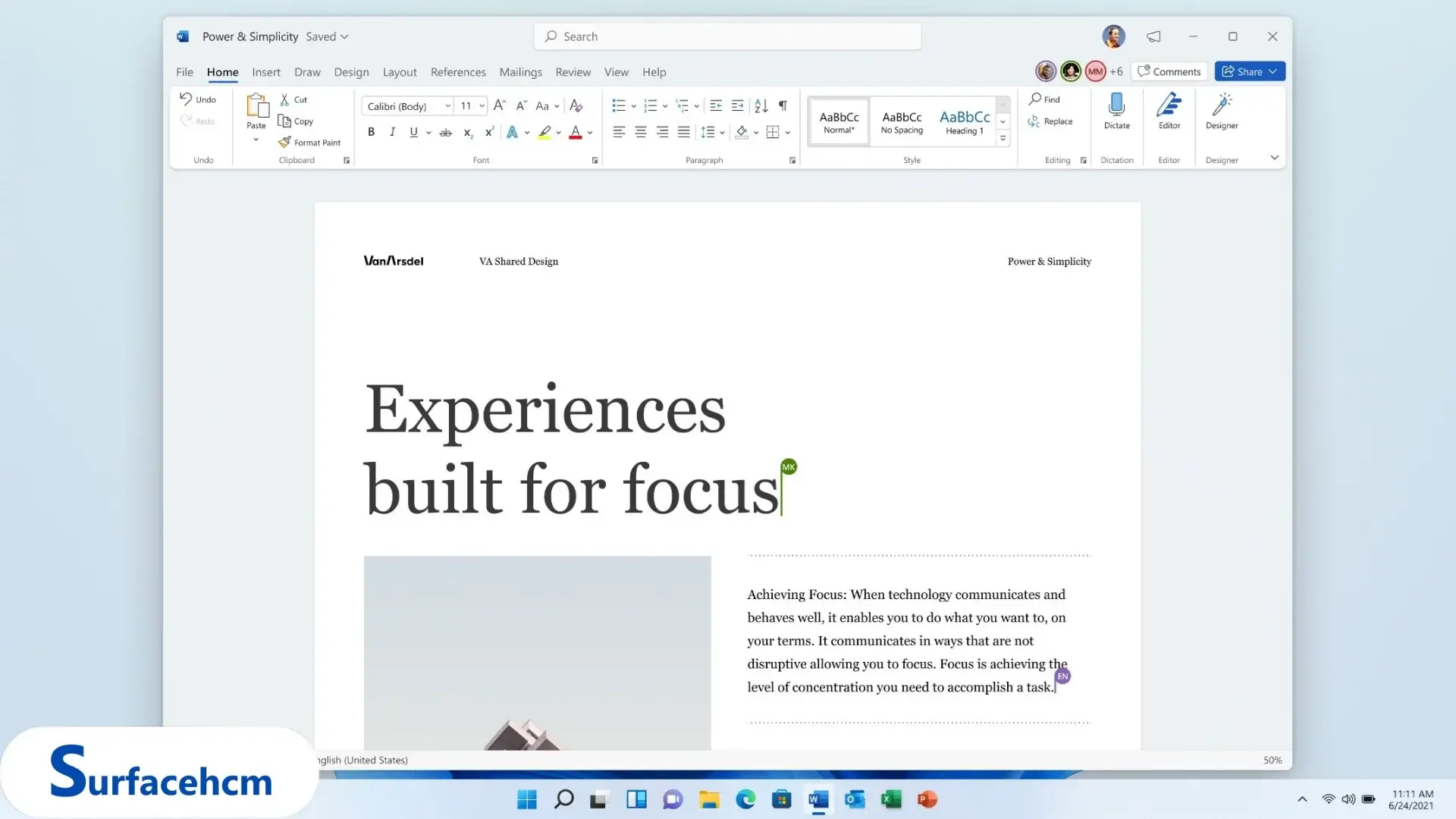1456x819 pixels.
Task: Click the +6 collaborators indicator
Action: [1116, 71]
